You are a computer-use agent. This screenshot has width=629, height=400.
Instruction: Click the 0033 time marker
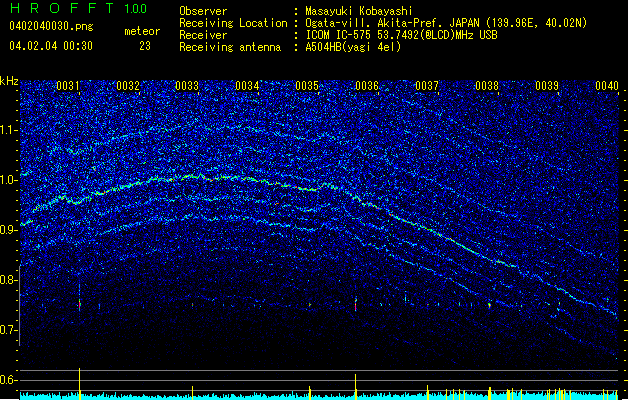[x=187, y=86]
